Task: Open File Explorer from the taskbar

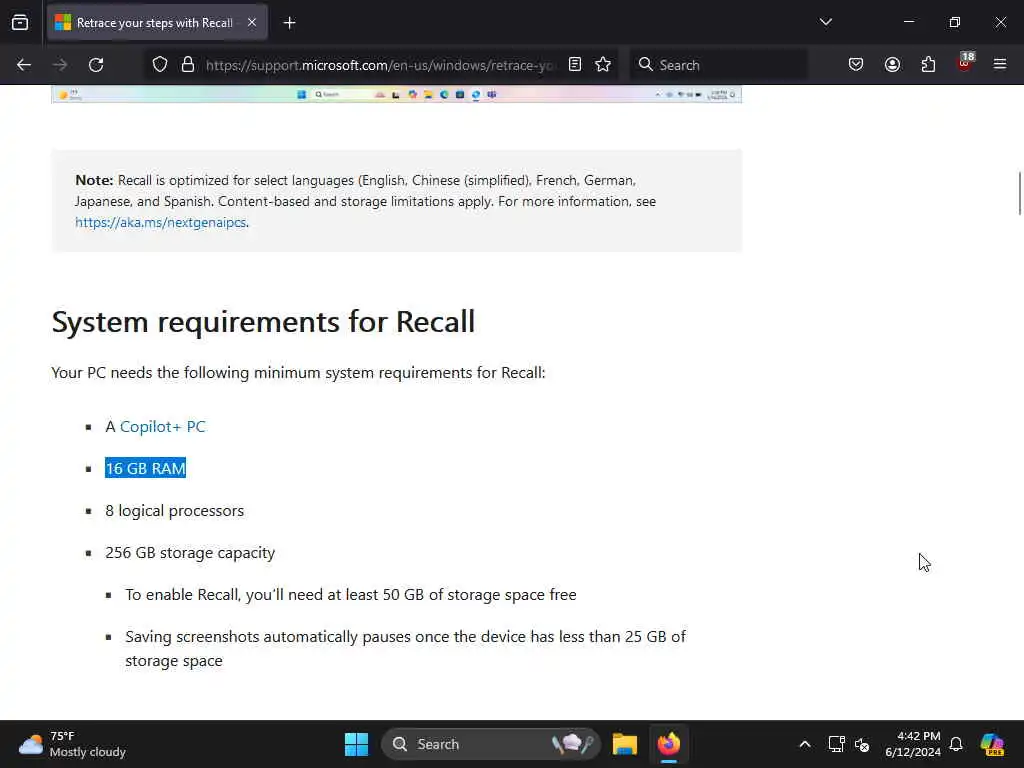Action: tap(624, 744)
